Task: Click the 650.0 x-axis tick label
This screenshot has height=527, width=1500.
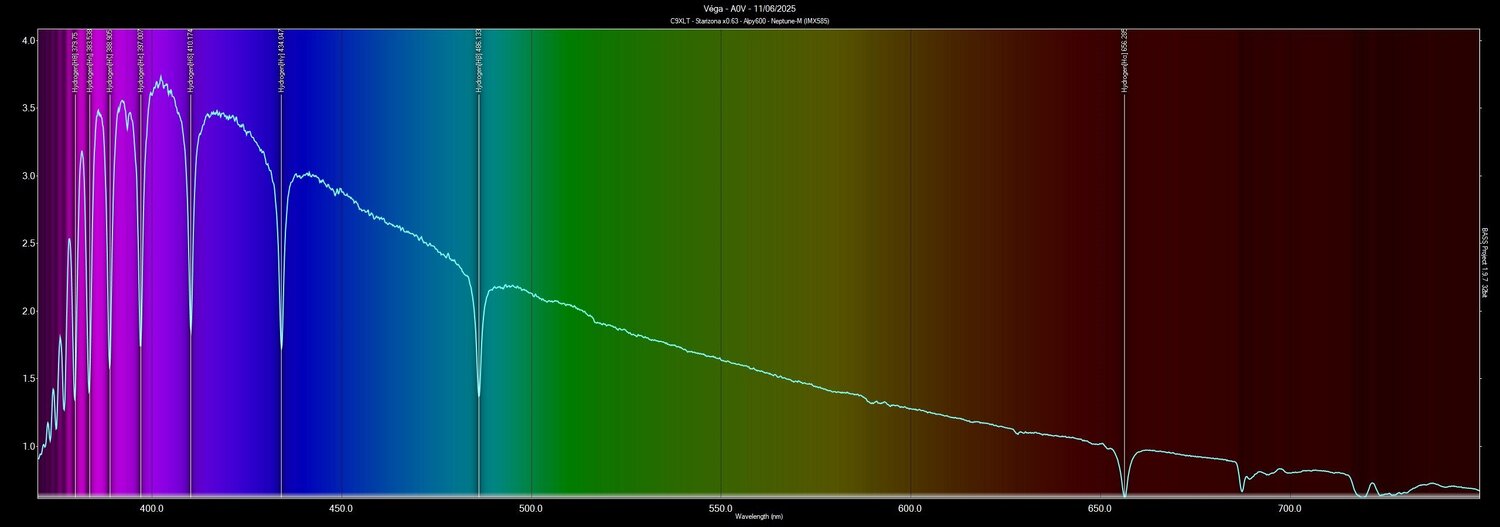Action: pyautogui.click(x=1100, y=508)
